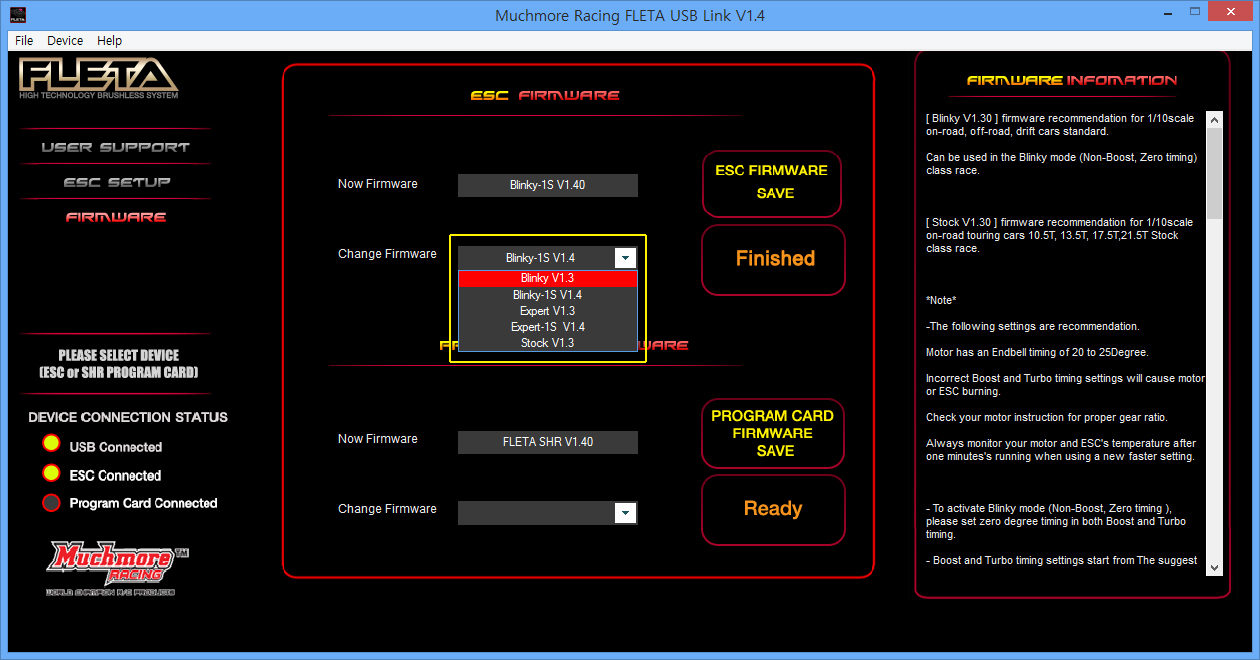Click the Finished status button
Viewport: 1260px width, 660px height.
tap(773, 259)
